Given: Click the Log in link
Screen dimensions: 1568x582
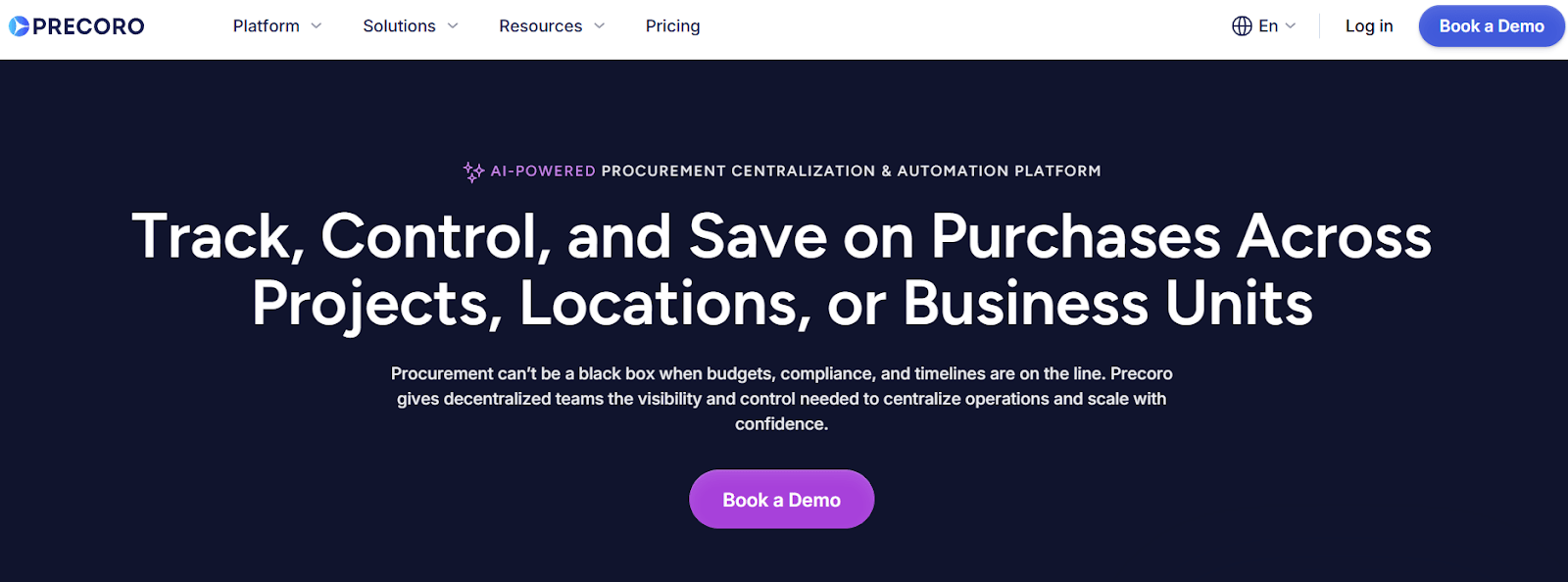Looking at the screenshot, I should click(x=1368, y=26).
